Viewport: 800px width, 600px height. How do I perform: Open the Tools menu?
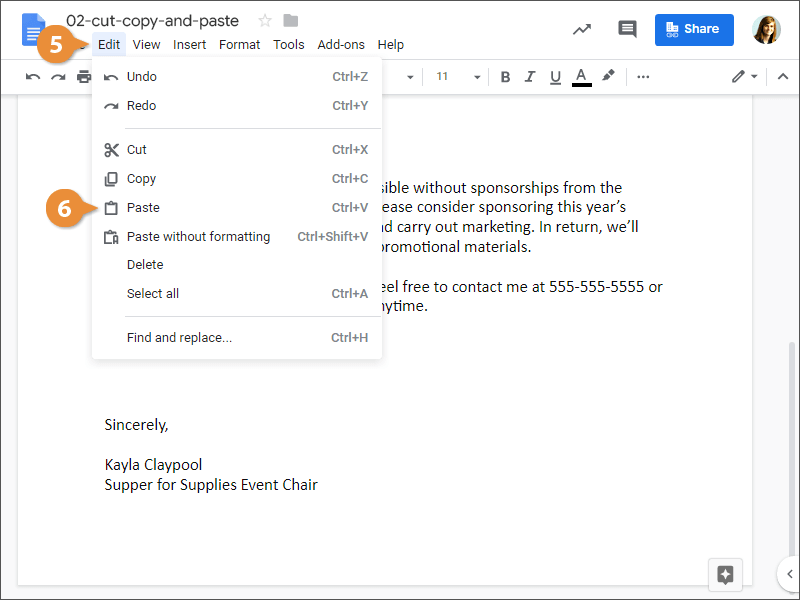(x=288, y=44)
